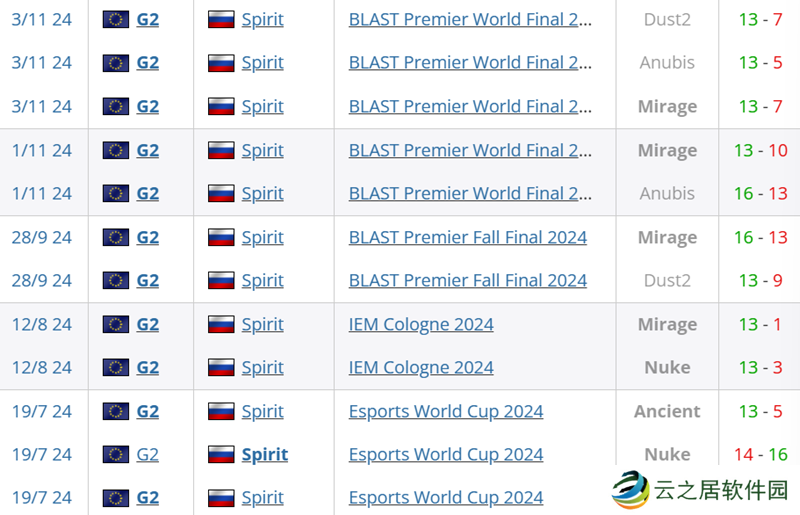Click the EU flag in the Mirage 16-13 row
This screenshot has width=800, height=515.
coord(116,237)
